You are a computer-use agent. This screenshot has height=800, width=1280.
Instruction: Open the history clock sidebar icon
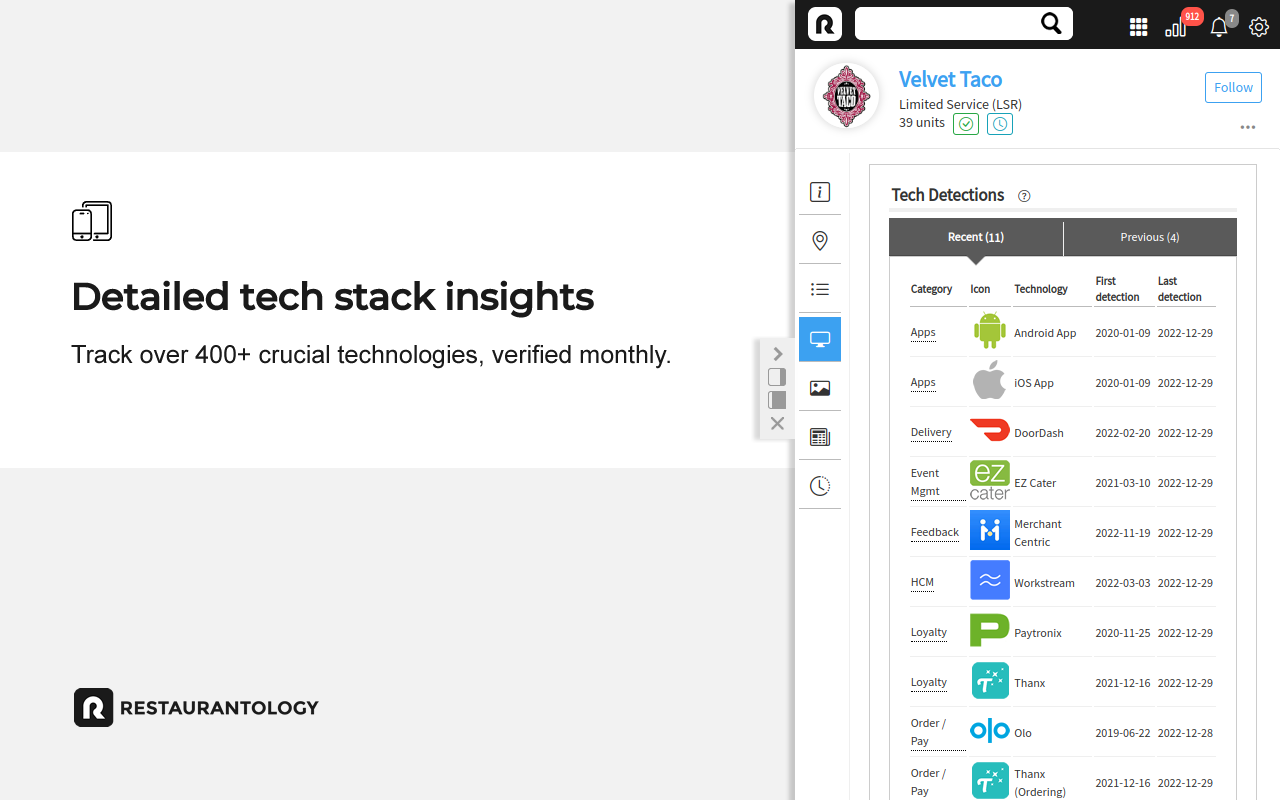point(820,486)
